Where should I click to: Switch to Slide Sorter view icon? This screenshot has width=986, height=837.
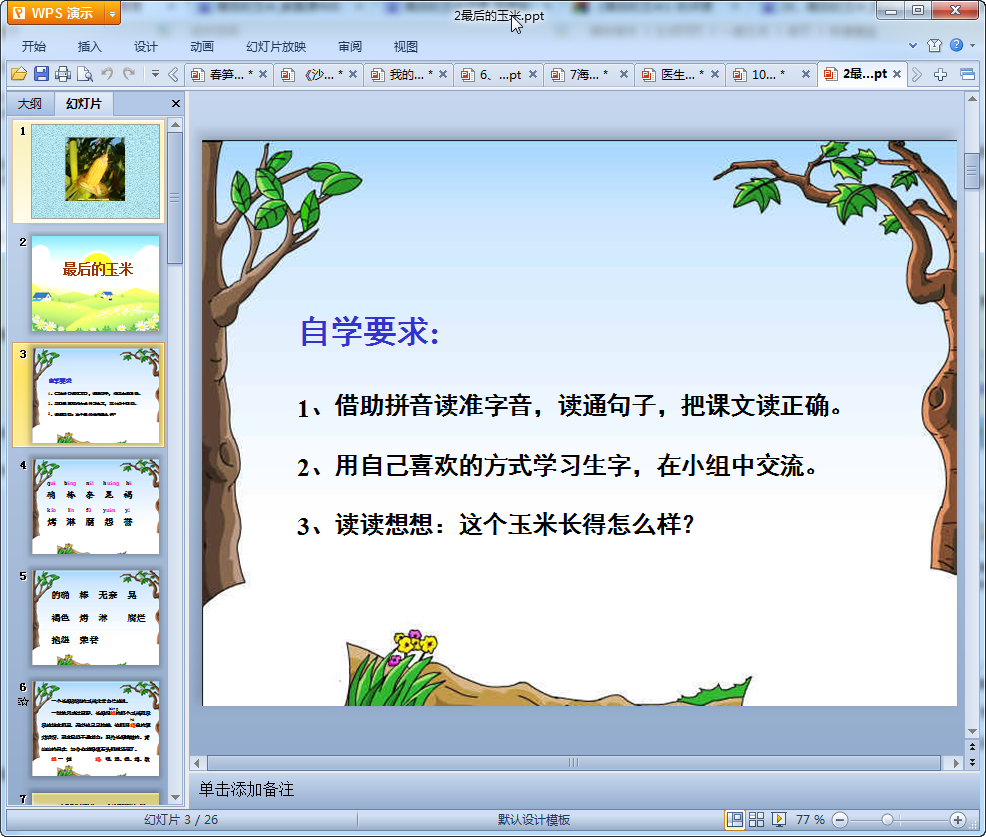pos(756,819)
